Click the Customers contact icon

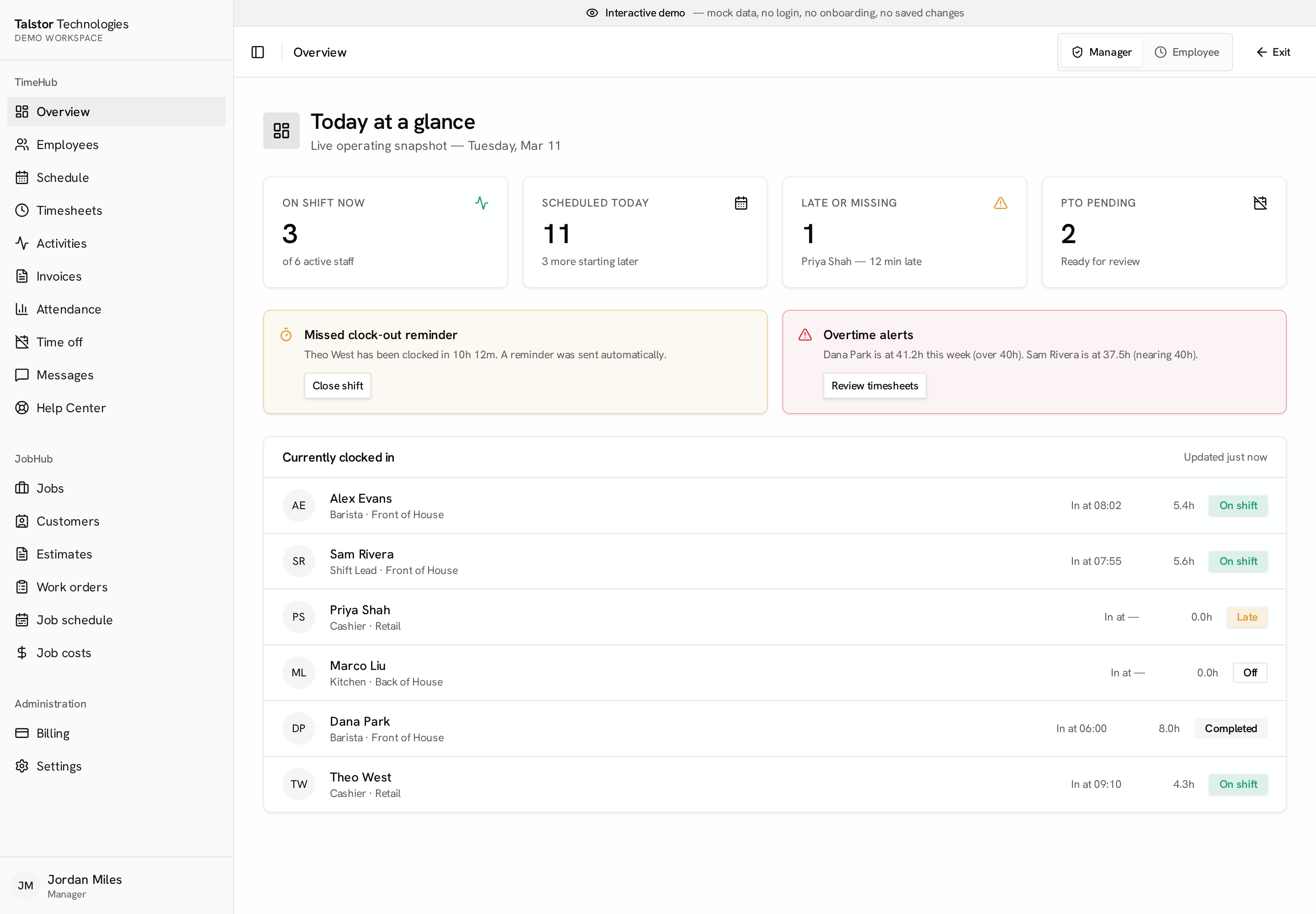[22, 521]
